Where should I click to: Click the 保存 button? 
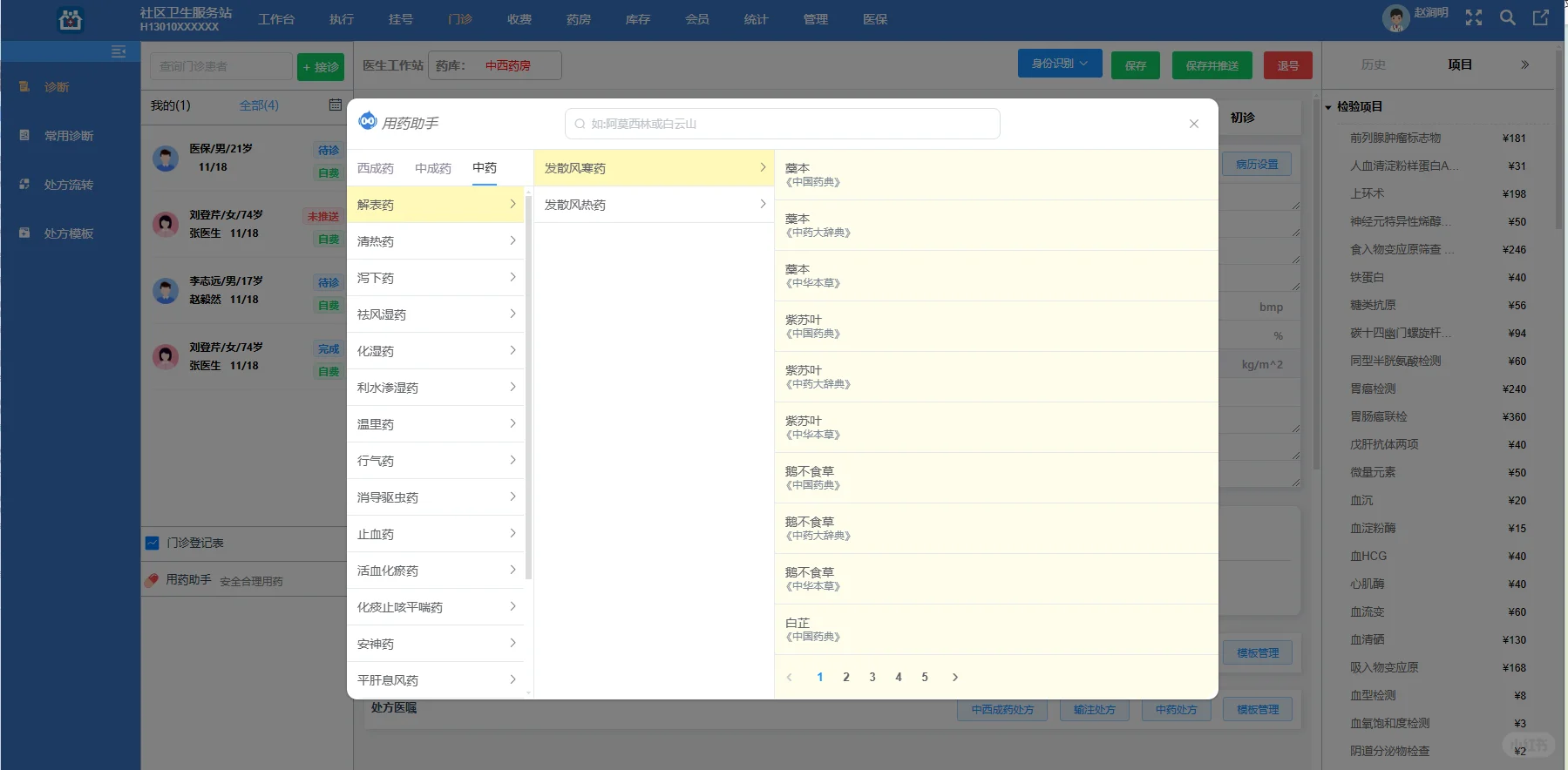pos(1136,65)
